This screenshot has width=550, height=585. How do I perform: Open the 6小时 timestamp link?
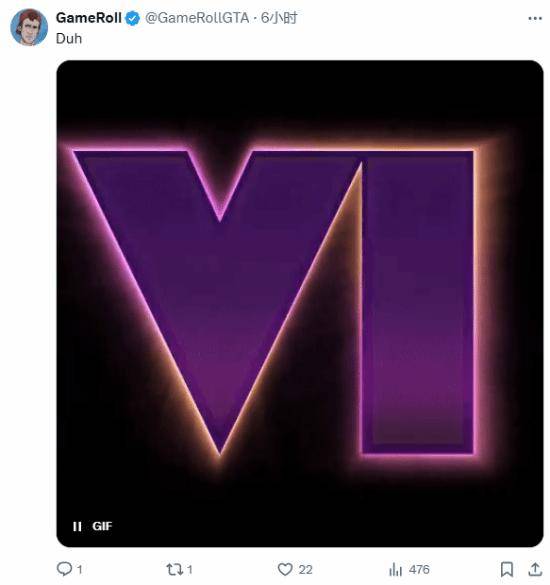coord(279,18)
